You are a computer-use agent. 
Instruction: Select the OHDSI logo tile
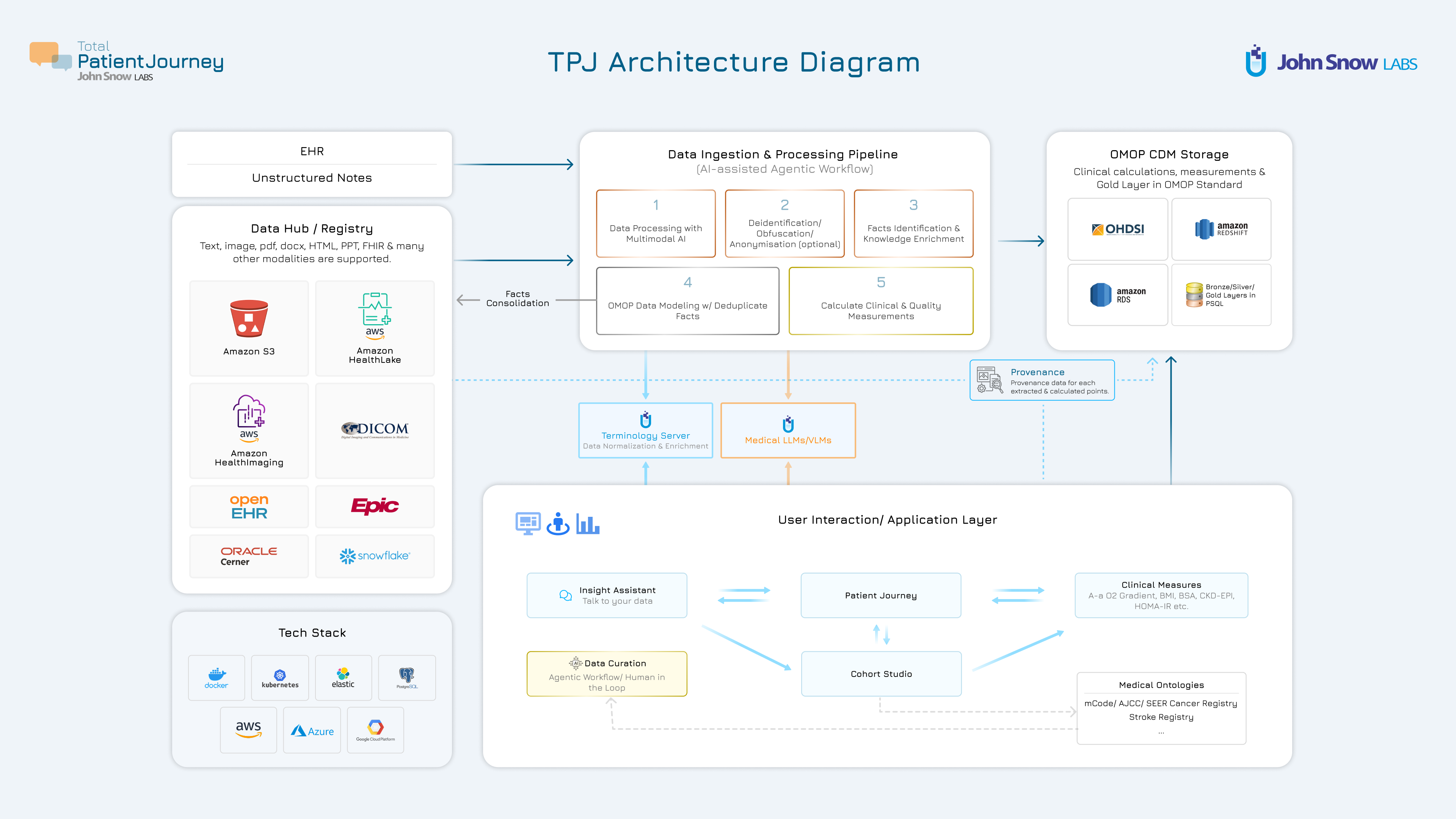(x=1117, y=229)
